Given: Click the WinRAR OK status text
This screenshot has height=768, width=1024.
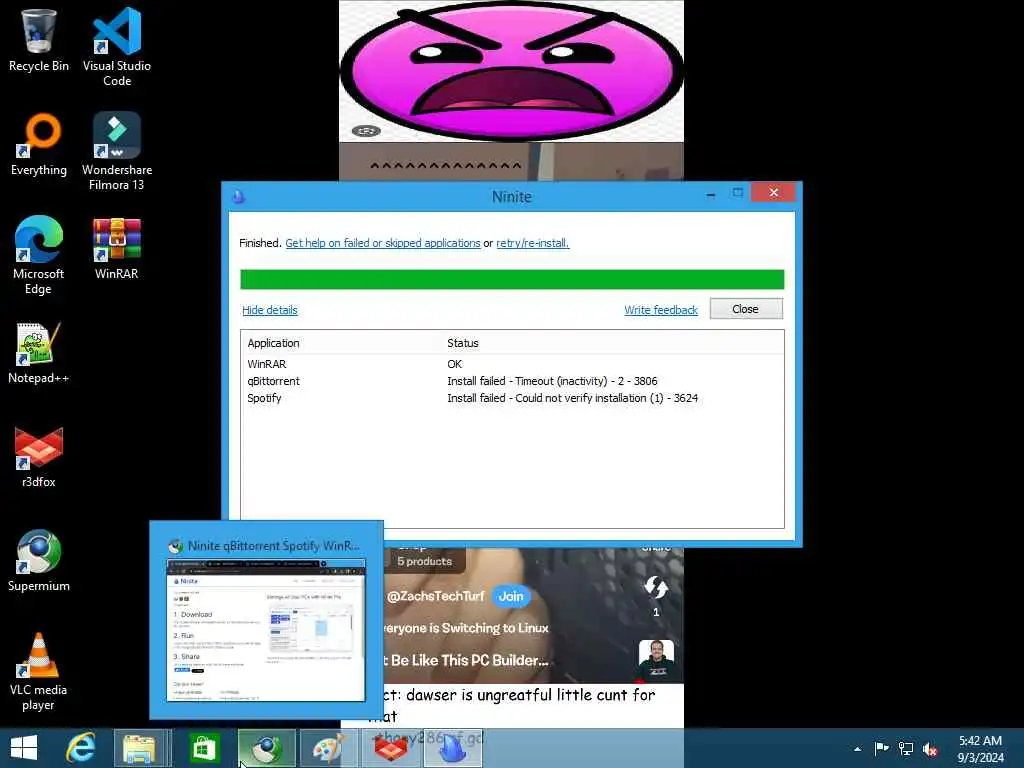Looking at the screenshot, I should (455, 364).
